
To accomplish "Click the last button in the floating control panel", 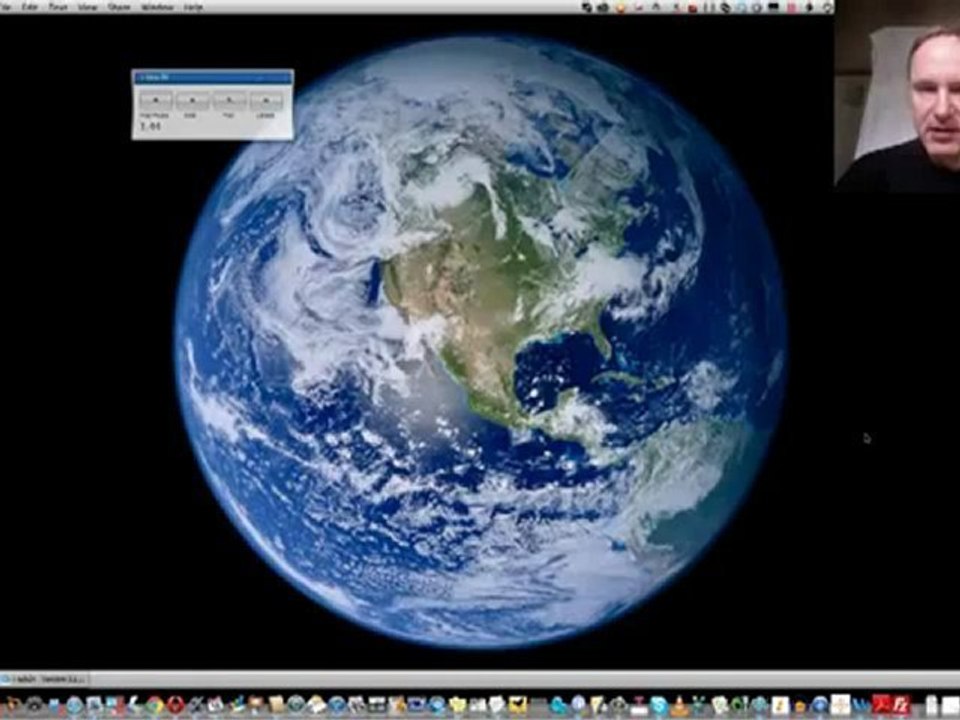I will 266,100.
